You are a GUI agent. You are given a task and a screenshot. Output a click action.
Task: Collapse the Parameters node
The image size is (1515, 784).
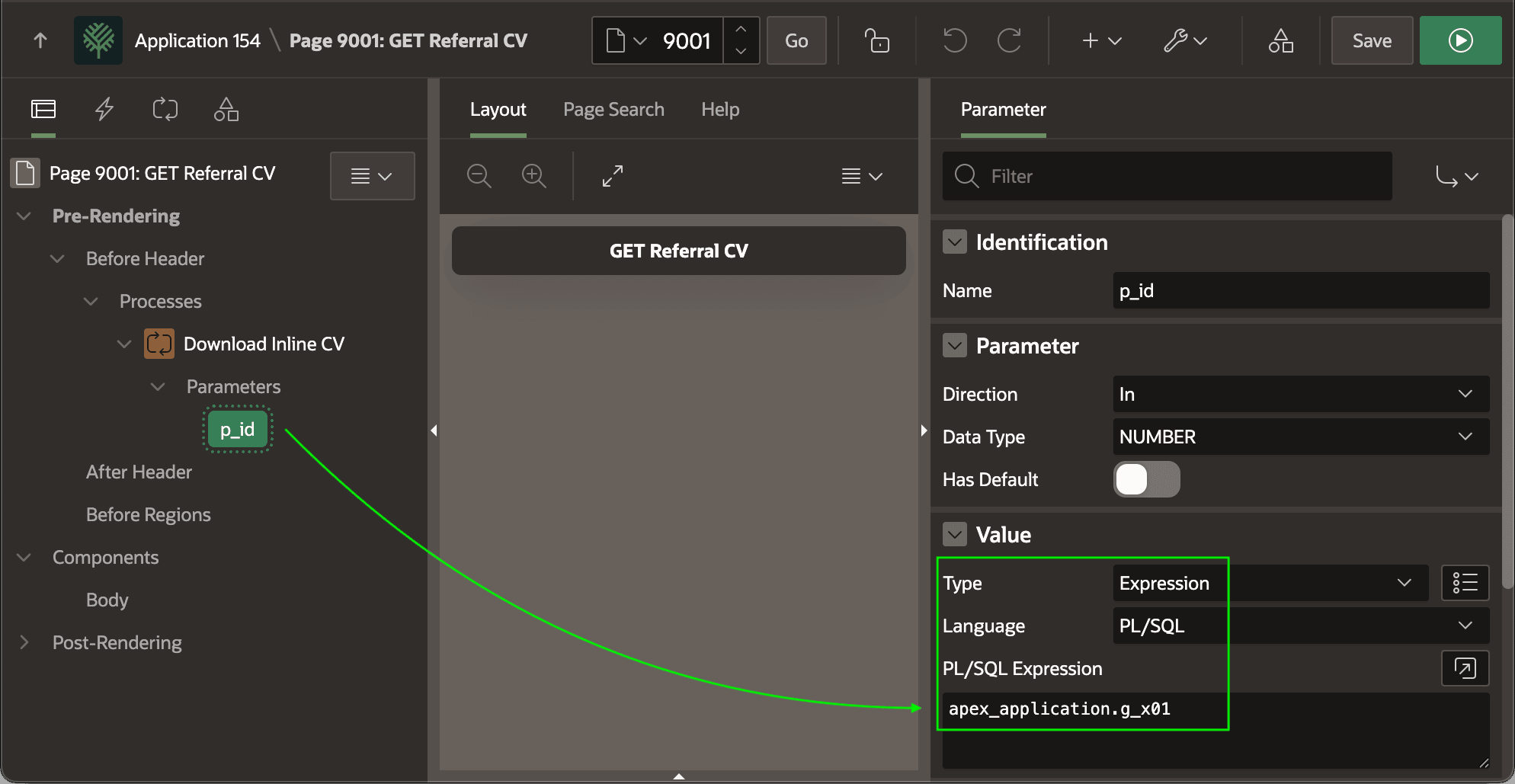pyautogui.click(x=158, y=387)
